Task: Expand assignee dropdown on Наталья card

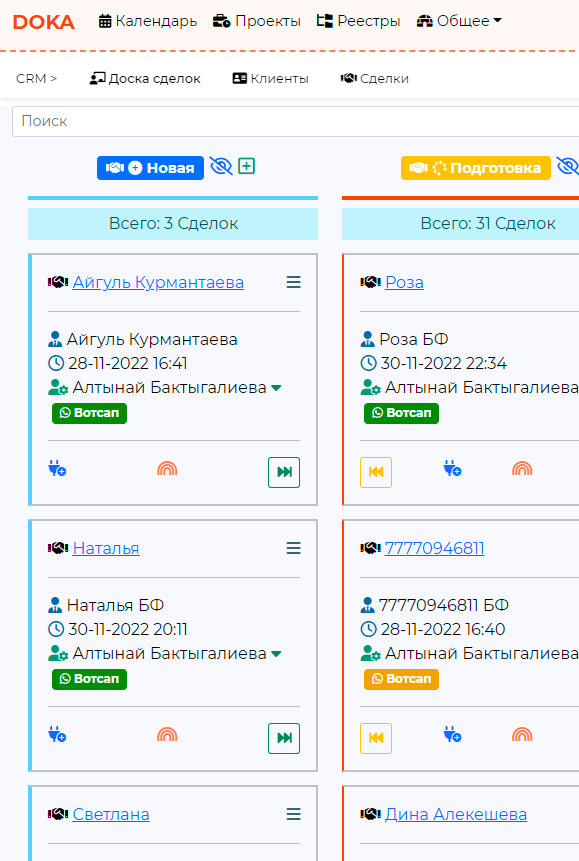Action: [x=276, y=653]
